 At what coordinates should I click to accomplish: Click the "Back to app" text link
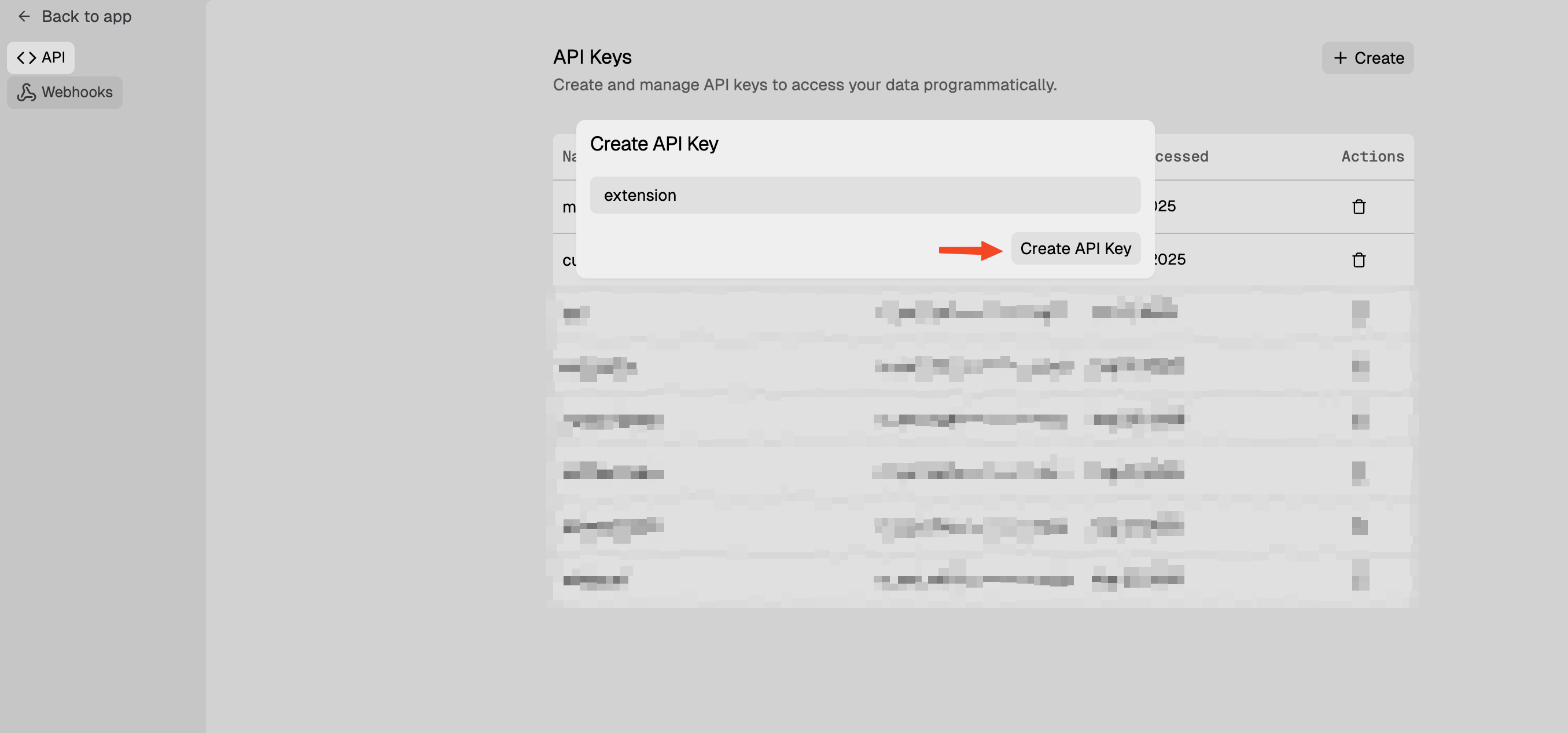pyautogui.click(x=86, y=16)
